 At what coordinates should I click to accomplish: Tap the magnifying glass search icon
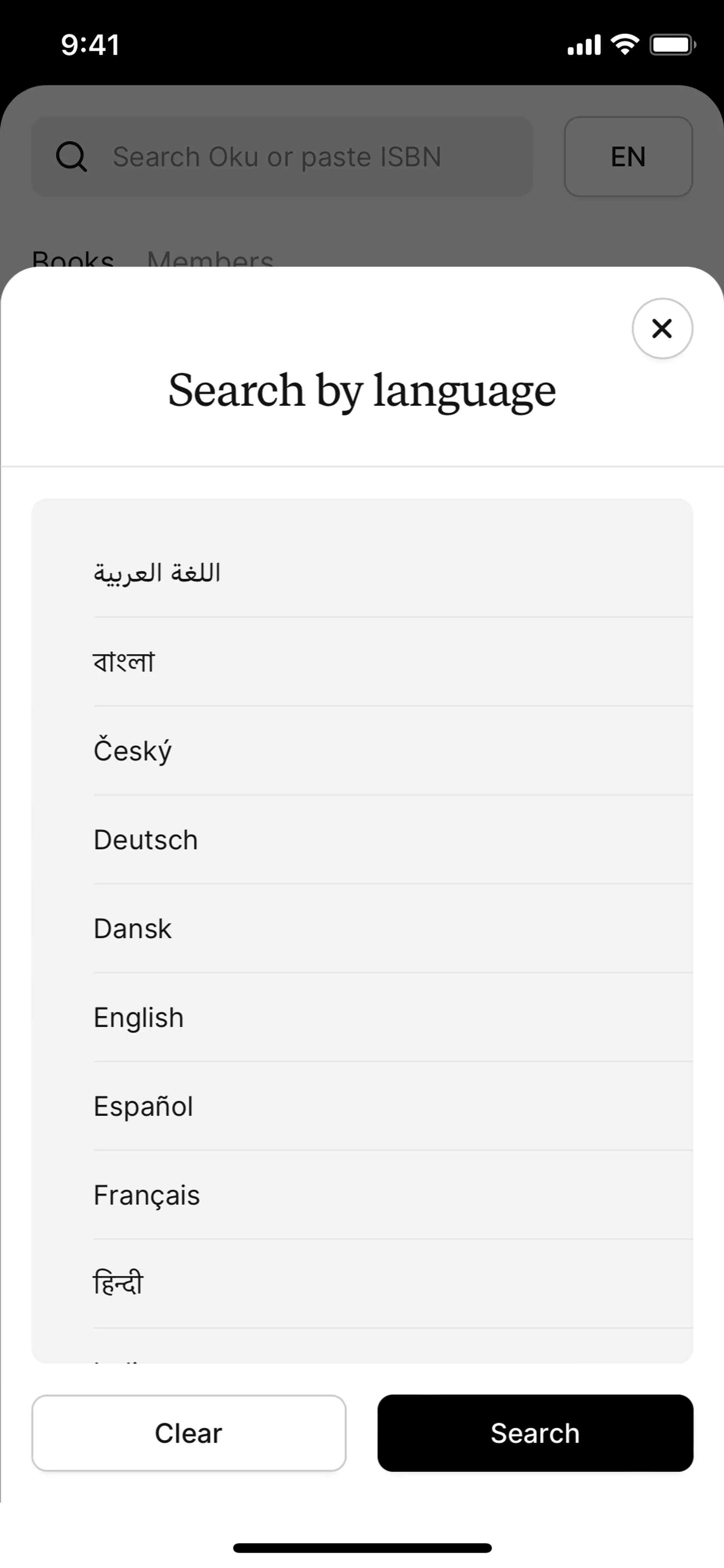71,157
